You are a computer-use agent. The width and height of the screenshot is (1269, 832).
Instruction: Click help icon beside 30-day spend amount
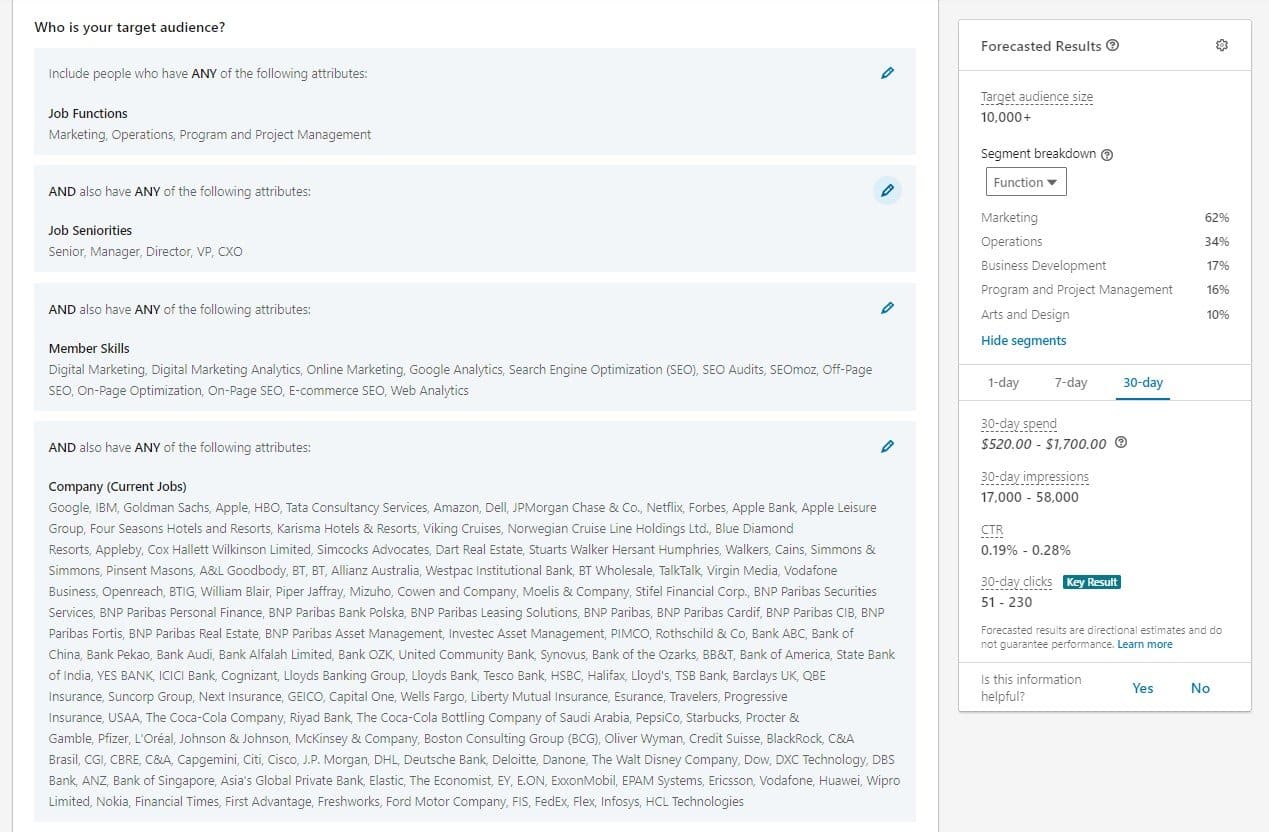pos(1121,443)
